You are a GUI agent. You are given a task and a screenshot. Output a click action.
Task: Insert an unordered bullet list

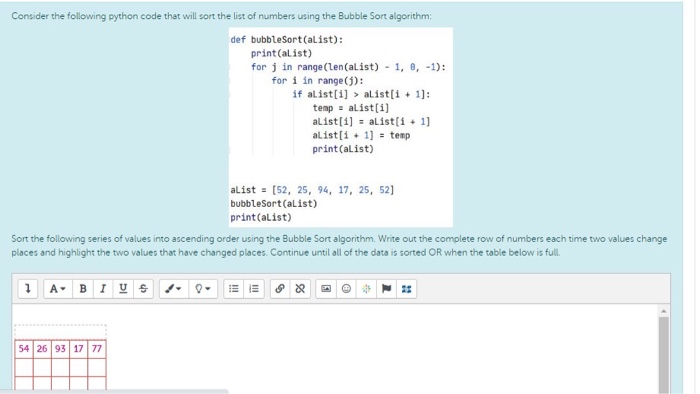pyautogui.click(x=233, y=289)
